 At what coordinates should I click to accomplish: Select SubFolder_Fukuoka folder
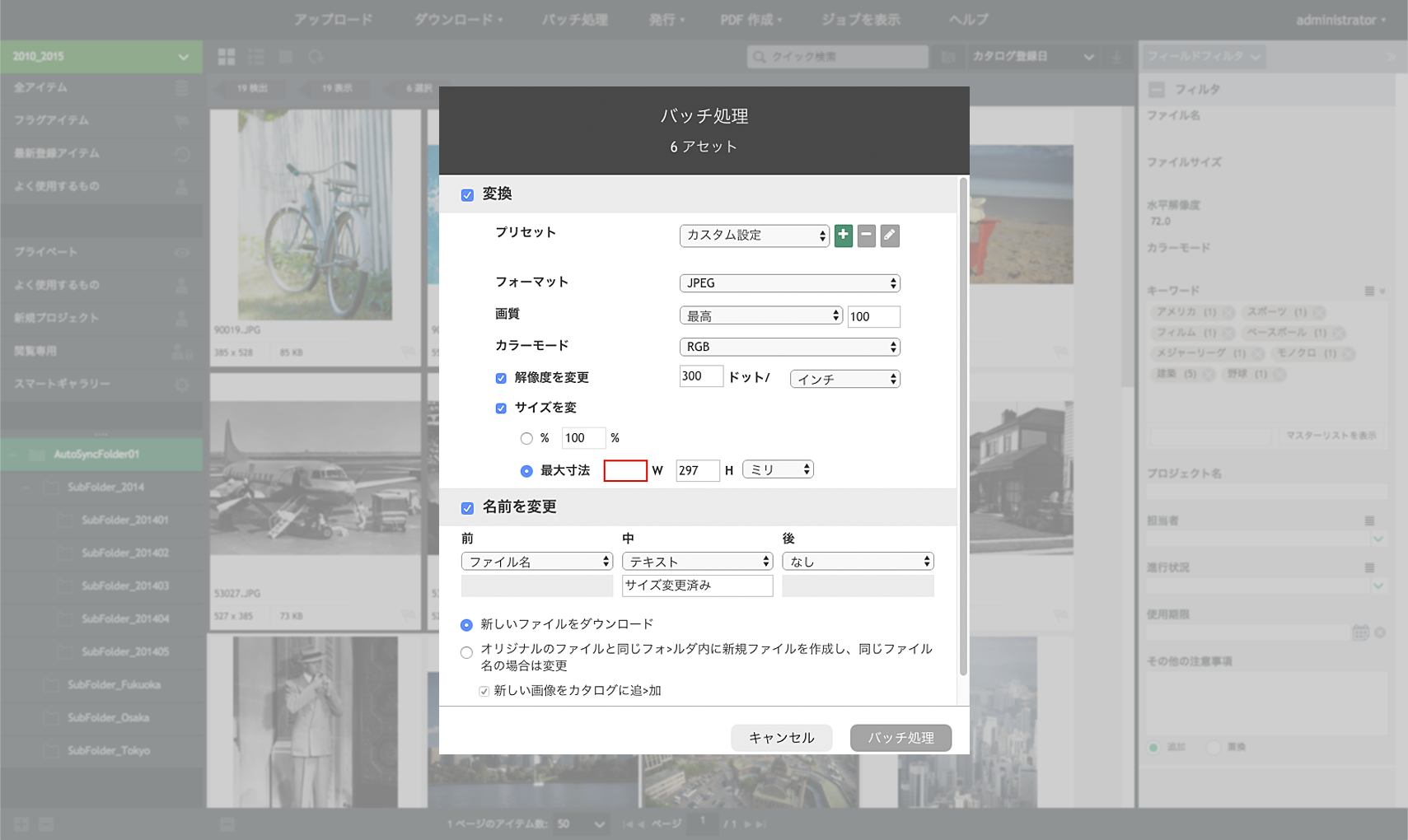click(101, 685)
